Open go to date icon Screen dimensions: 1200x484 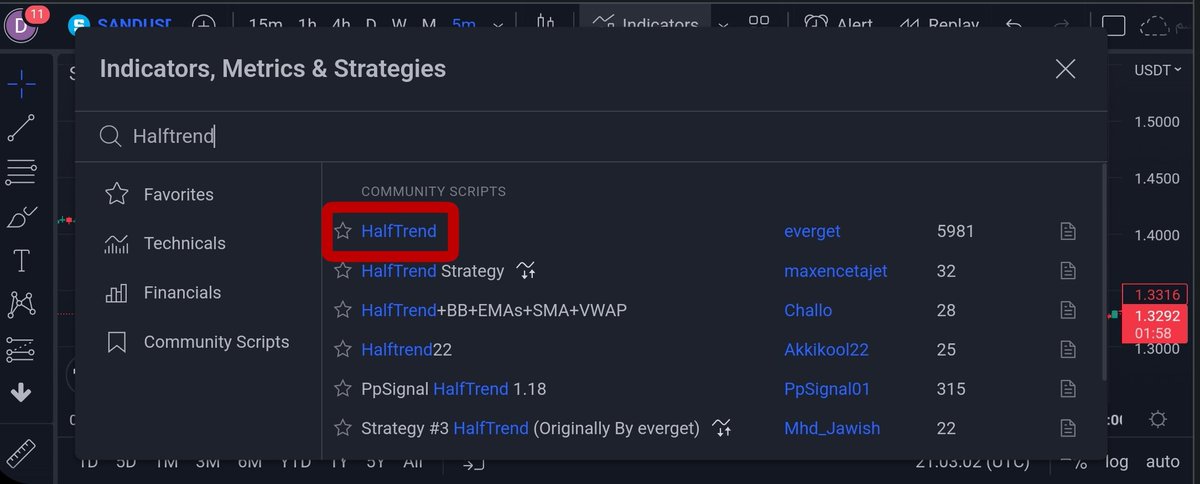coord(473,463)
